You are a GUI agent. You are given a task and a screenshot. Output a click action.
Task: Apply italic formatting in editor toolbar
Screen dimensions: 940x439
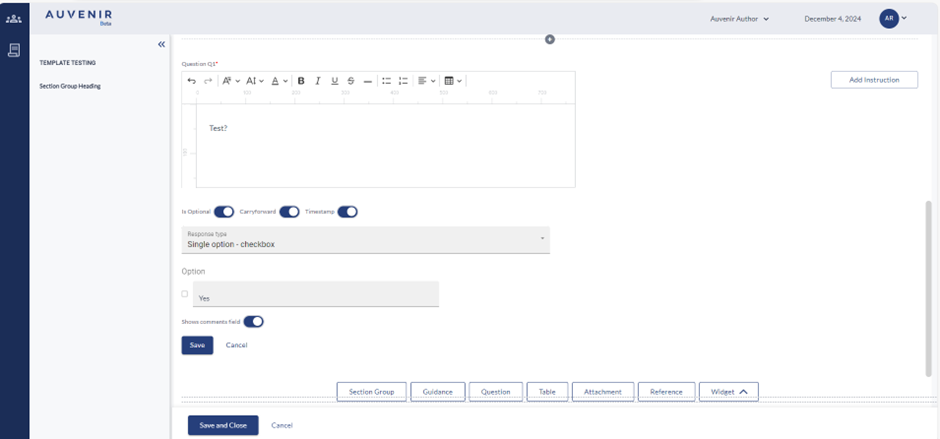click(x=318, y=81)
